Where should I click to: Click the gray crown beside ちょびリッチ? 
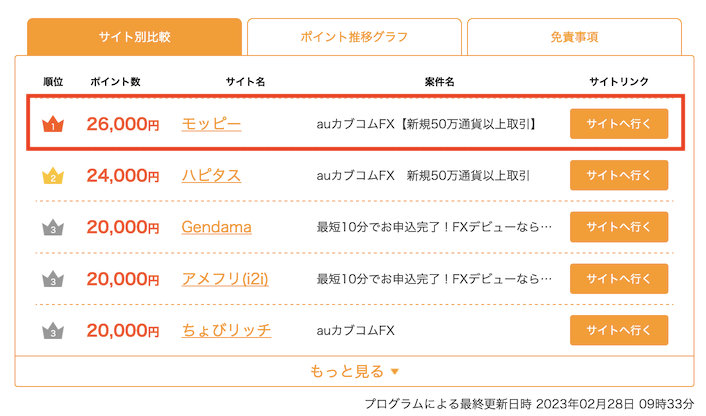(x=53, y=331)
